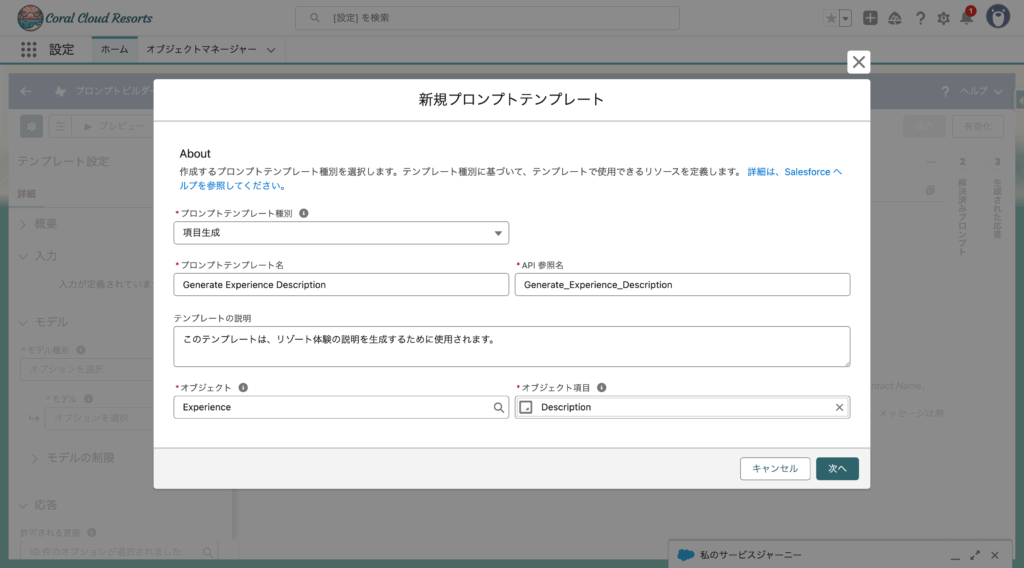
Task: Click the setup gear icon
Action: point(943,18)
